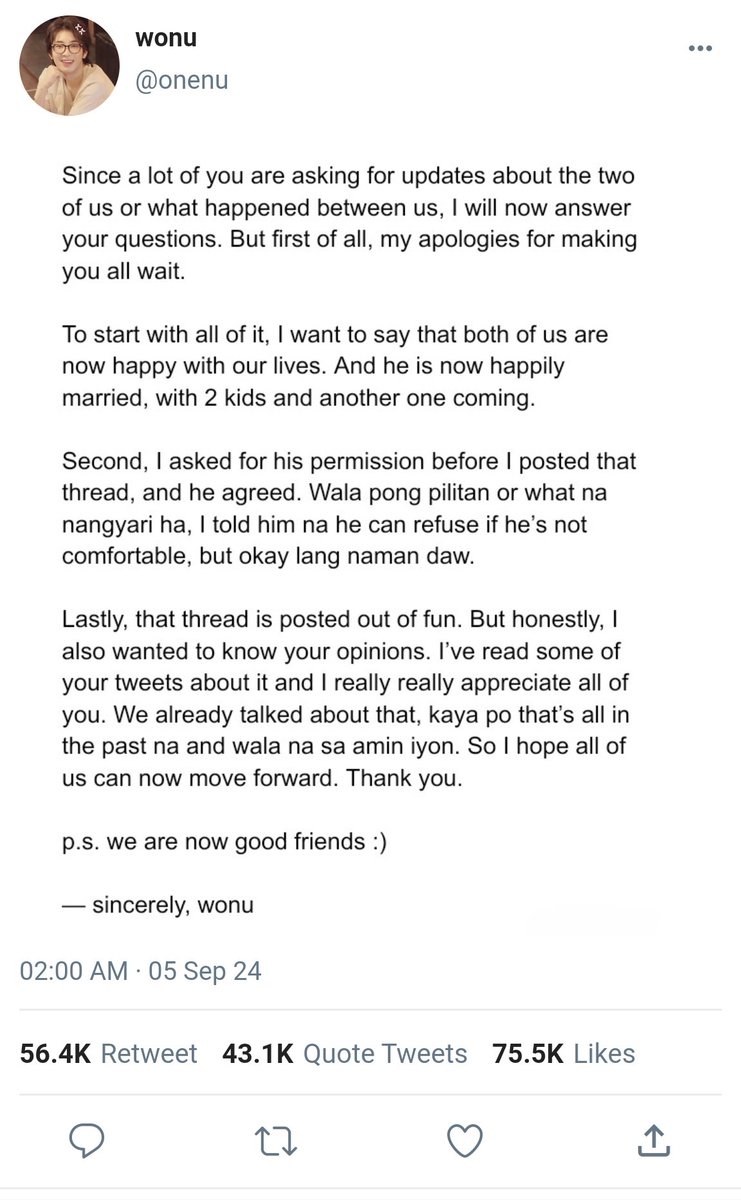Tap the retweet arrows icon

[x=276, y=1140]
